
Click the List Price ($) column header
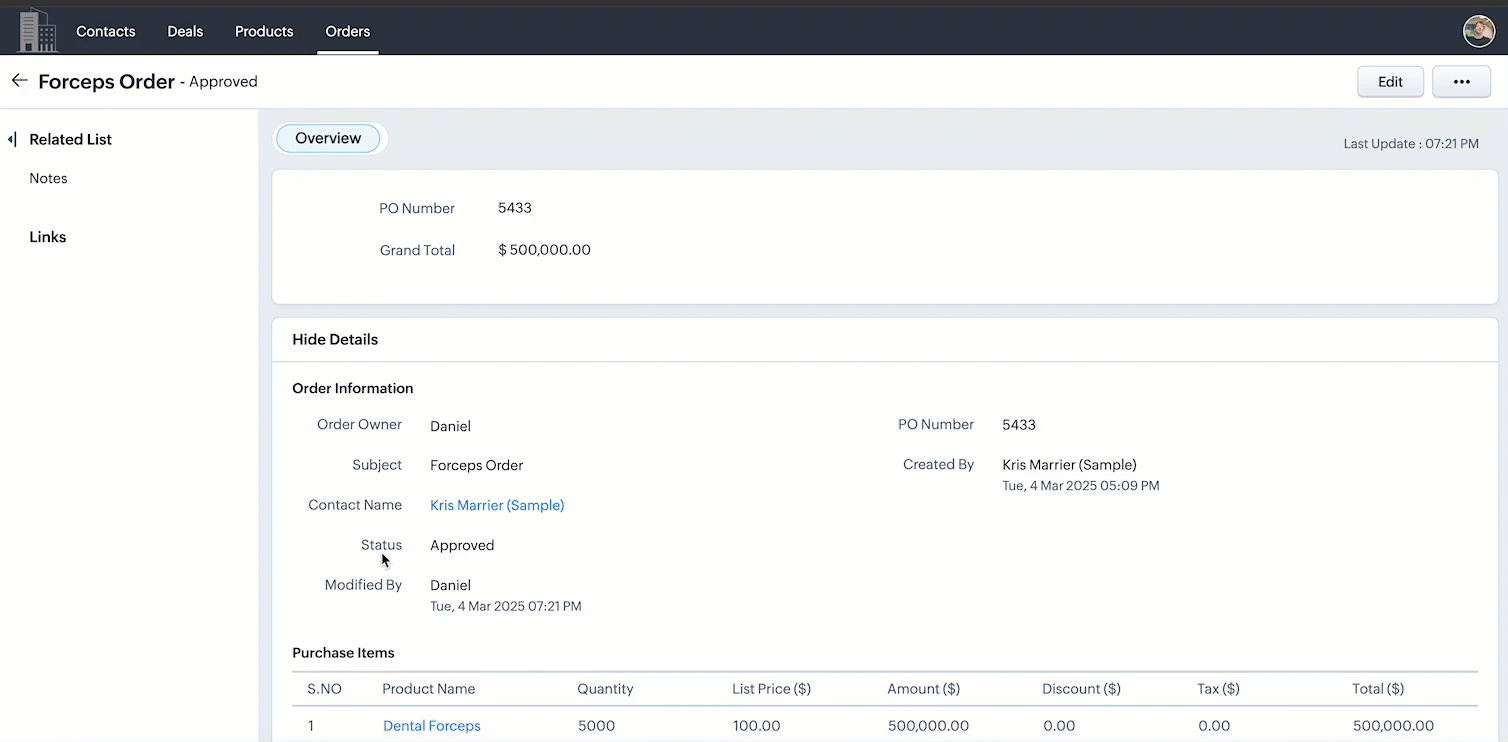[771, 689]
